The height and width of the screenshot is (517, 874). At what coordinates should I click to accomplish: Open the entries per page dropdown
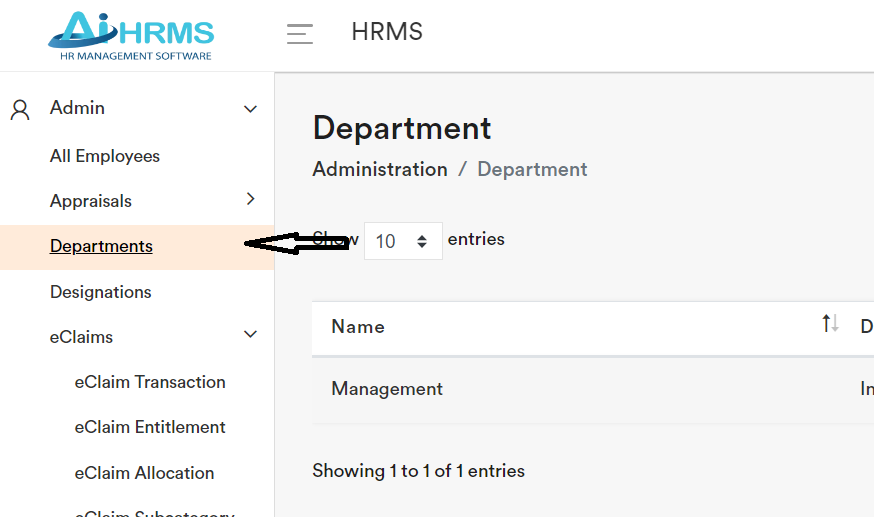pyautogui.click(x=402, y=241)
